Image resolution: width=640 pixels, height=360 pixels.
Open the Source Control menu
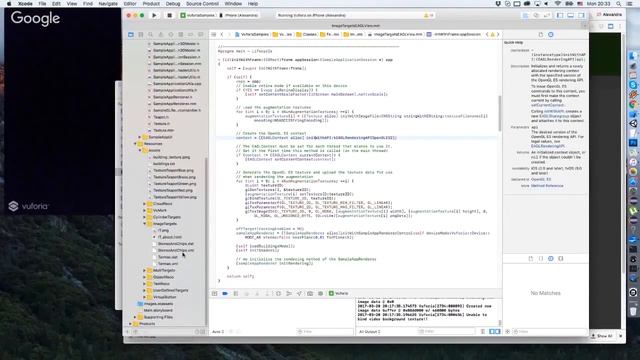coord(202,4)
